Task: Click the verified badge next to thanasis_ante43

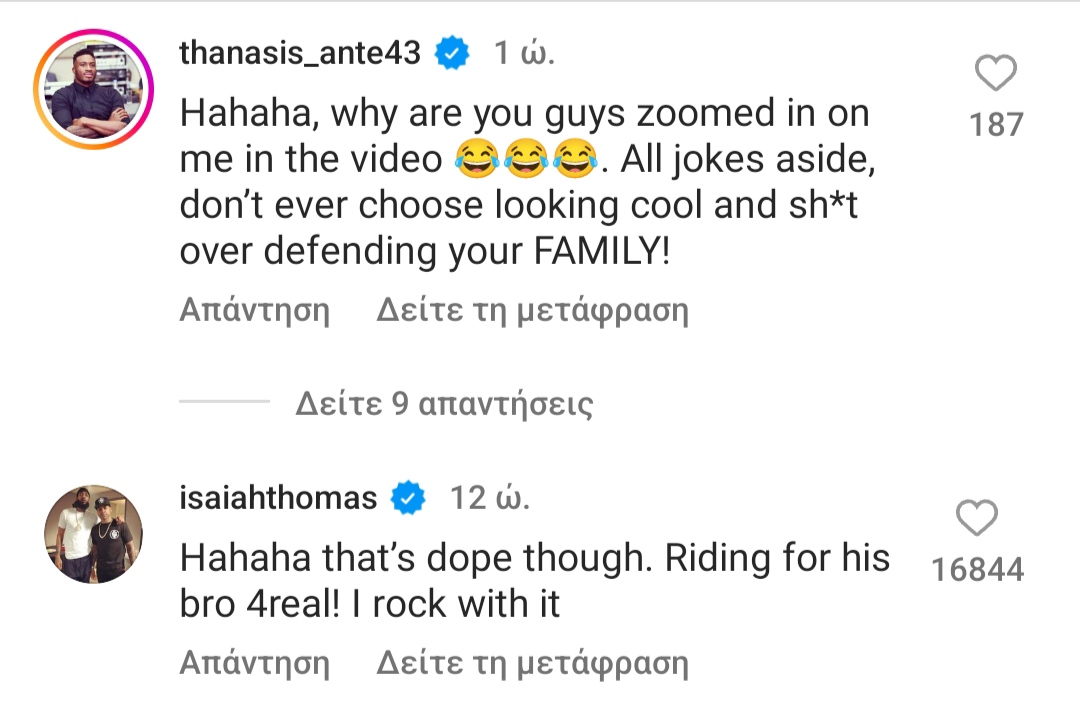Action: pos(454,54)
